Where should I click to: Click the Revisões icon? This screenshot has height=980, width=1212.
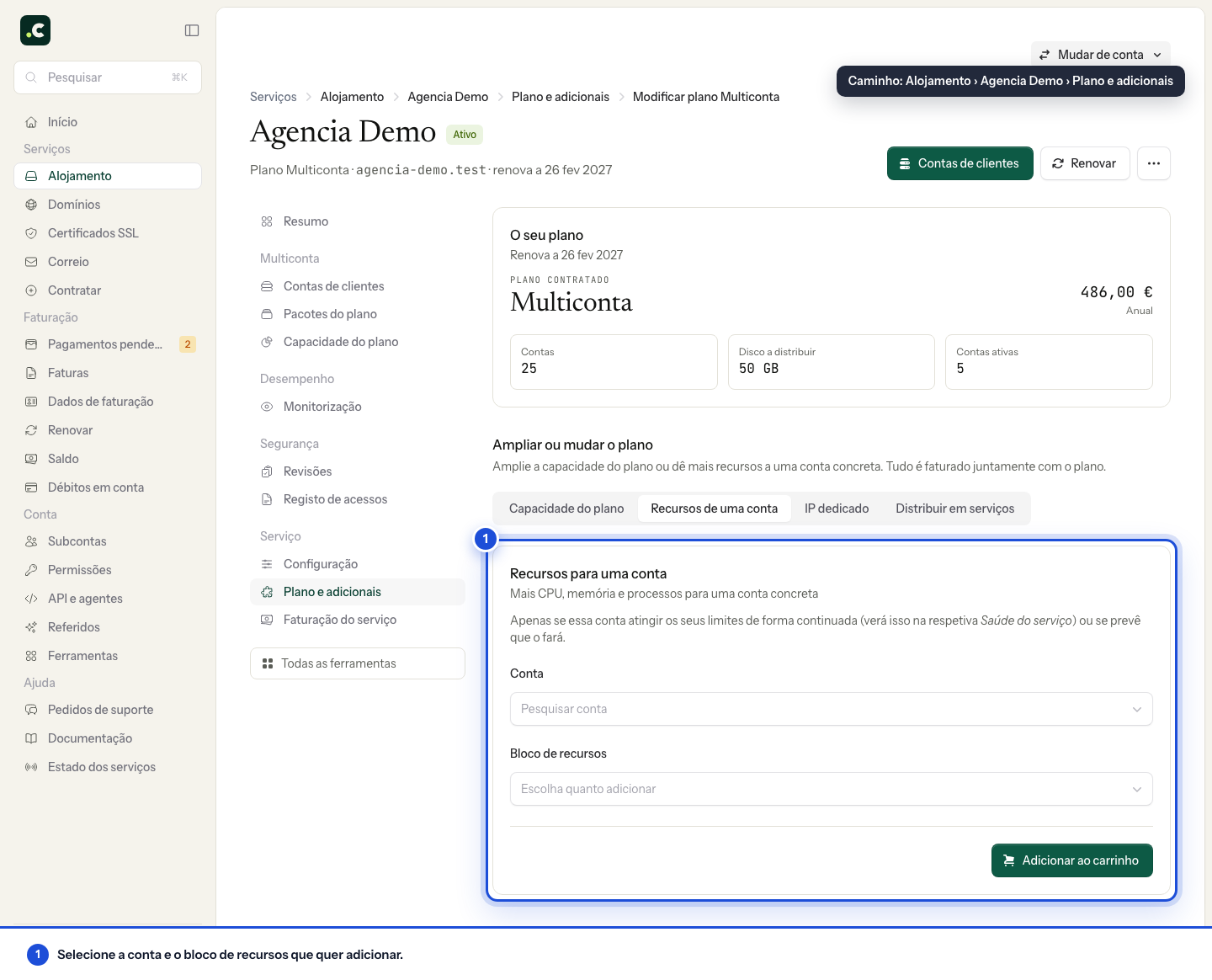pyautogui.click(x=267, y=471)
